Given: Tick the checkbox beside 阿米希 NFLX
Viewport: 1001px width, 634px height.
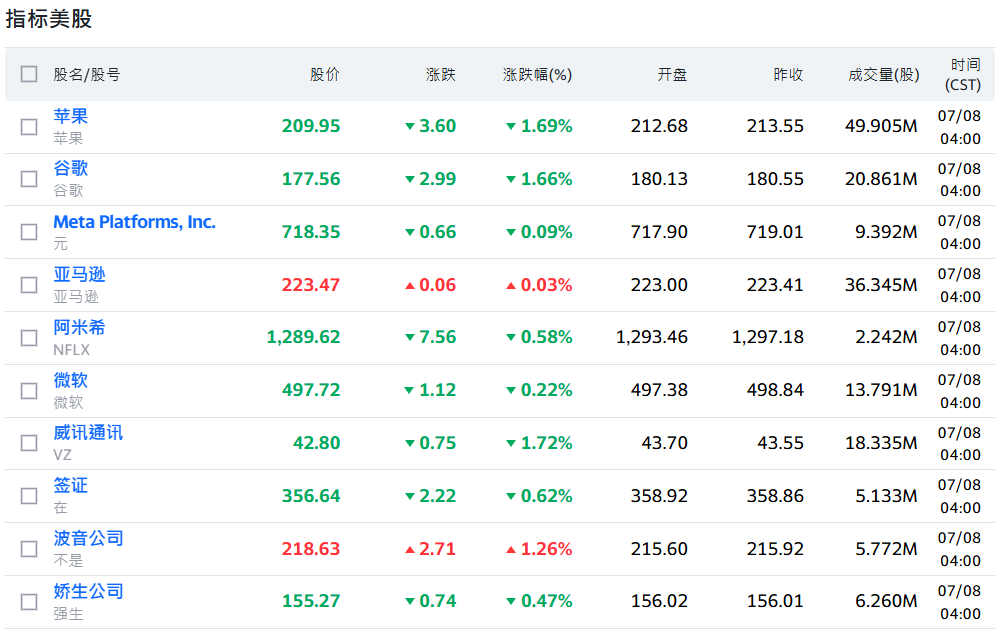Looking at the screenshot, I should [x=29, y=338].
